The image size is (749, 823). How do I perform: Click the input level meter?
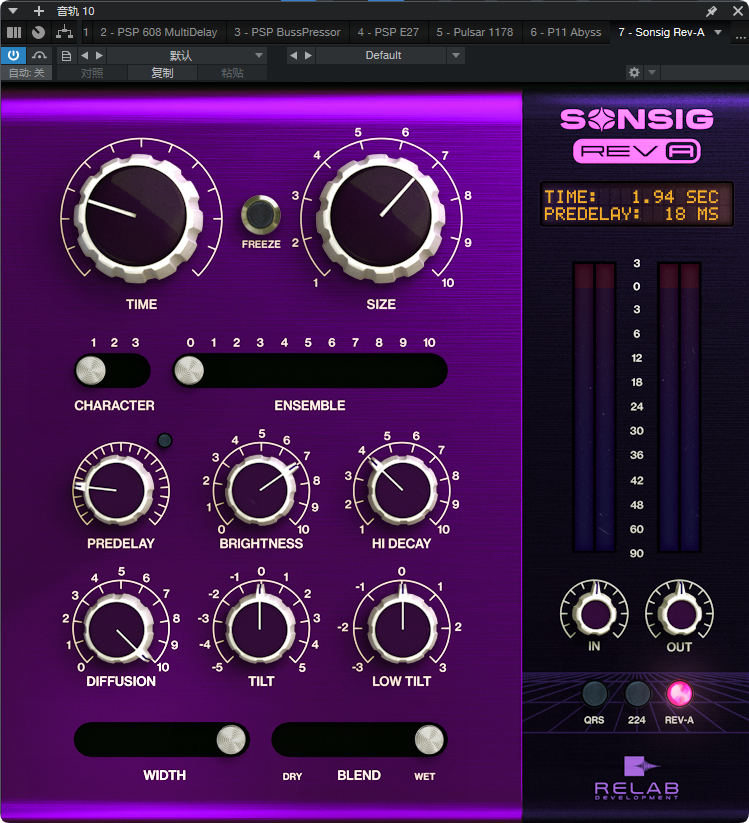coord(594,407)
